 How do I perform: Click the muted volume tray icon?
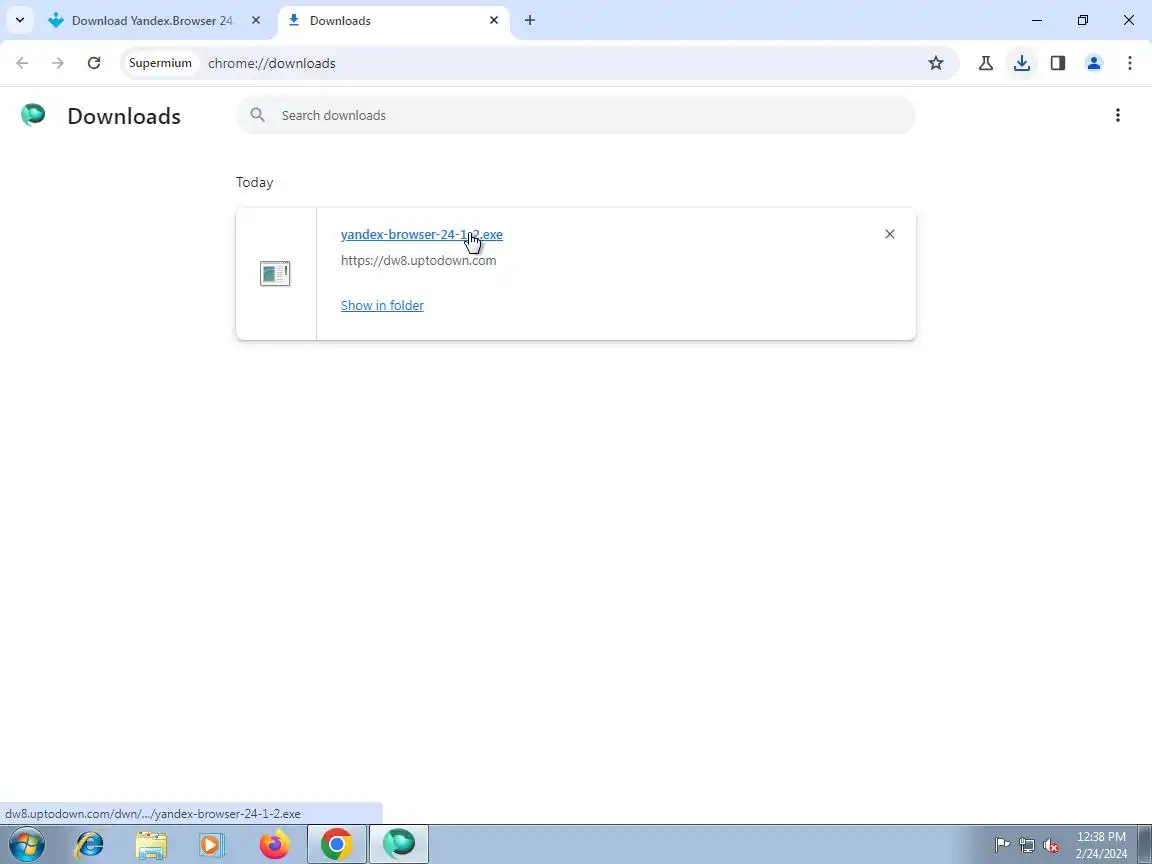pyautogui.click(x=1051, y=845)
